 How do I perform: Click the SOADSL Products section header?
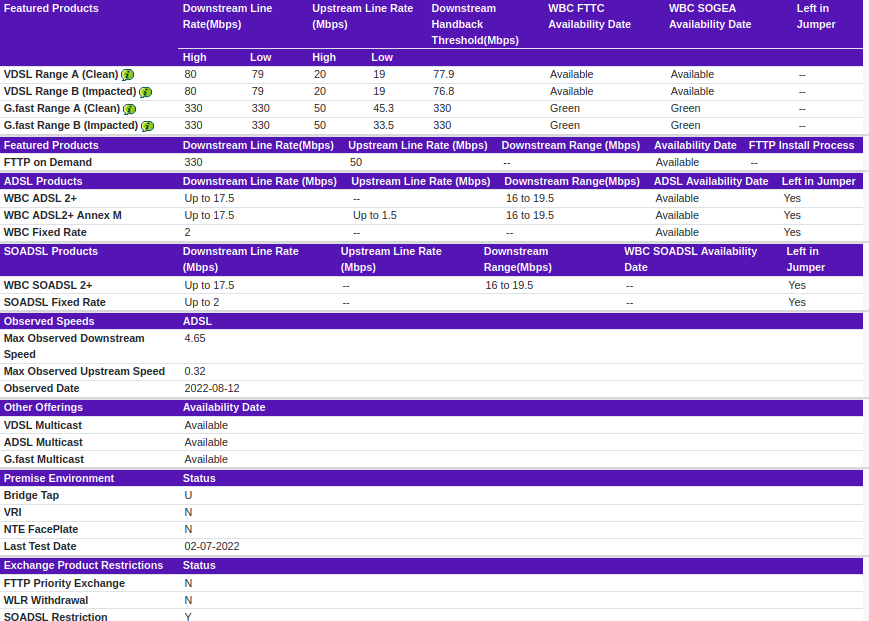point(51,251)
